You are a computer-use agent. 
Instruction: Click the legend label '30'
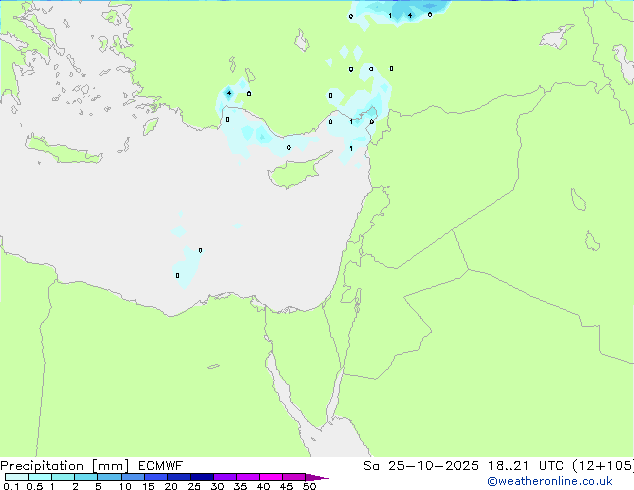pyautogui.click(x=217, y=486)
